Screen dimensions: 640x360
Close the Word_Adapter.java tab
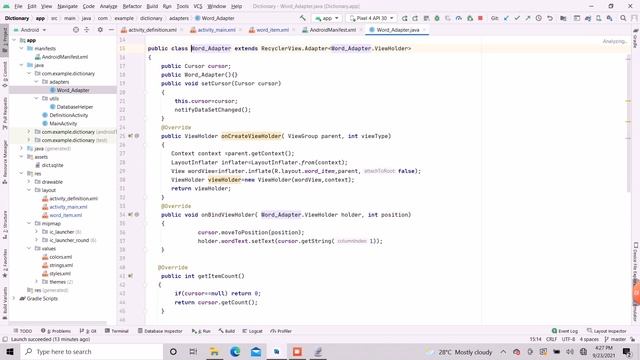pos(424,30)
